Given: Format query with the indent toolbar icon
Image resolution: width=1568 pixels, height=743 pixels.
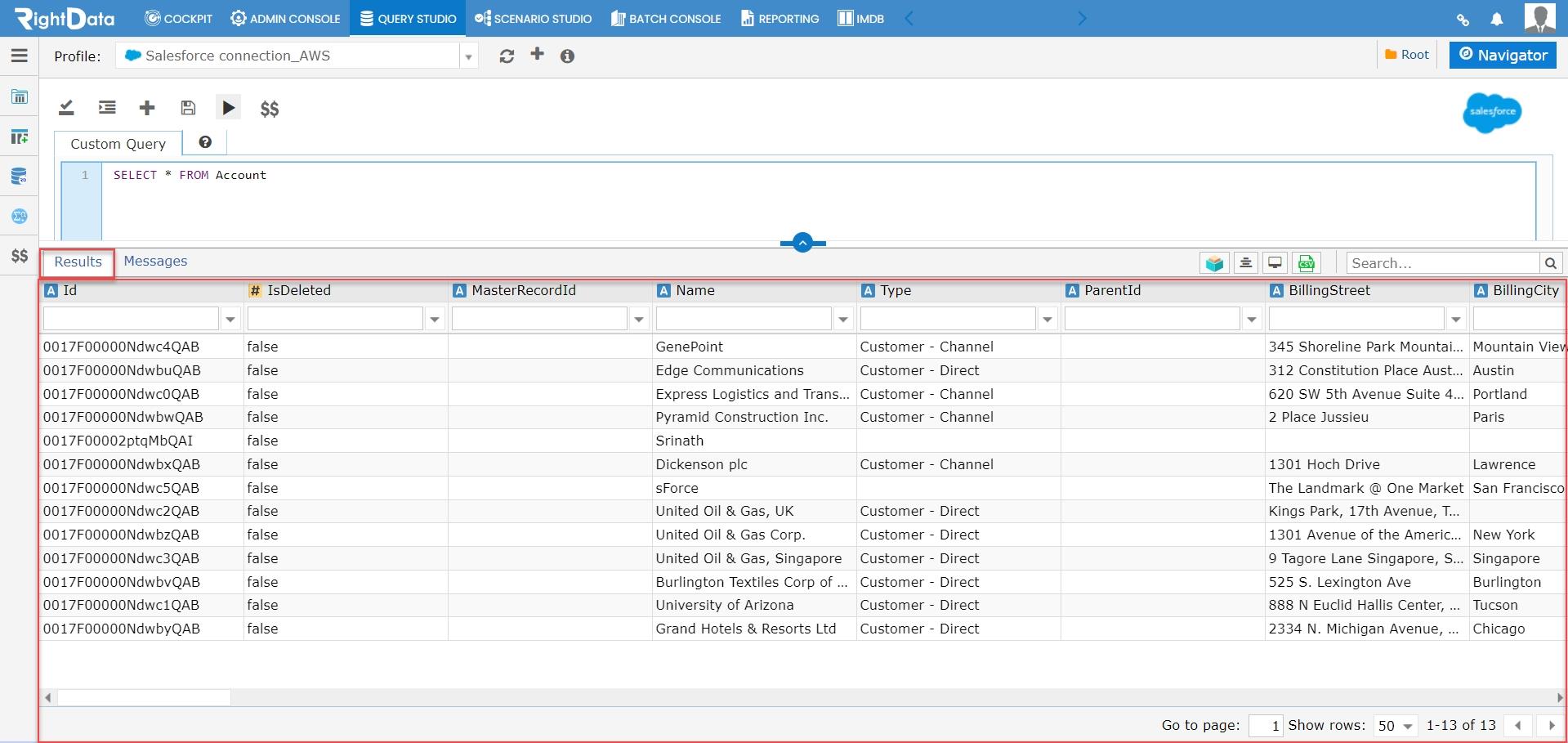Looking at the screenshot, I should (107, 108).
